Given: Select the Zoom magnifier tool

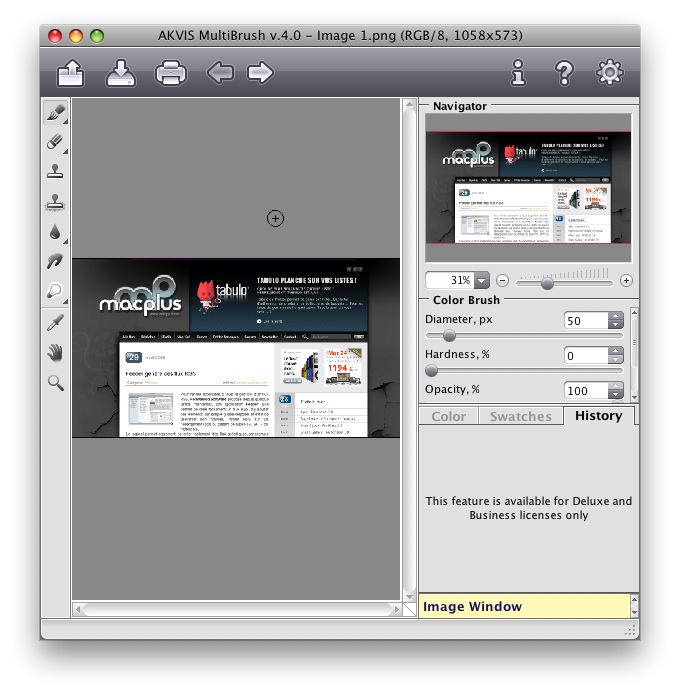Looking at the screenshot, I should tap(56, 383).
